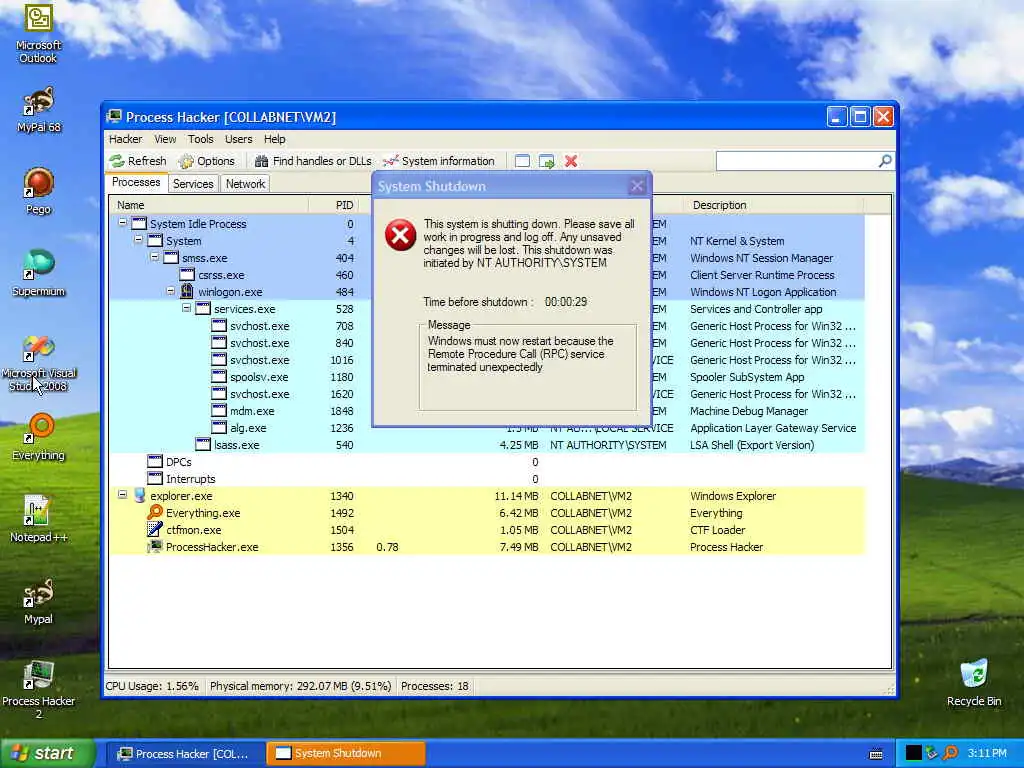Click Refresh in Process Hacker toolbar
This screenshot has height=768, width=1024.
138,161
